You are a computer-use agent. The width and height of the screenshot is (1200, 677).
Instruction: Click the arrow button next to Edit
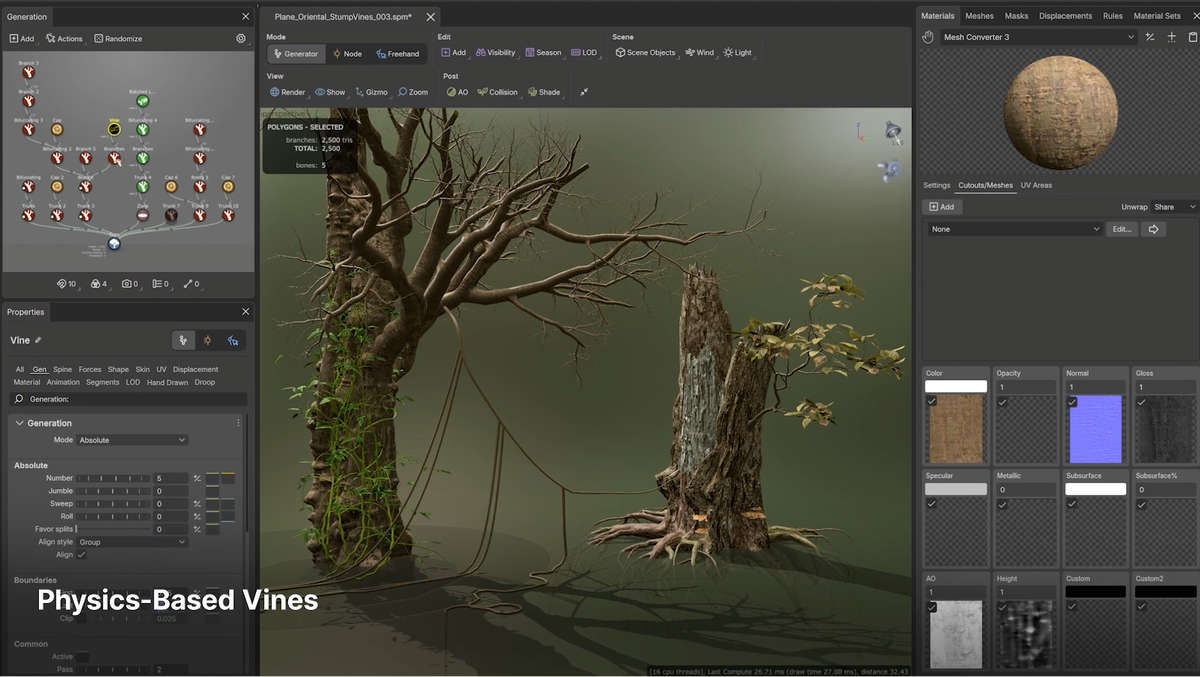pos(1153,229)
